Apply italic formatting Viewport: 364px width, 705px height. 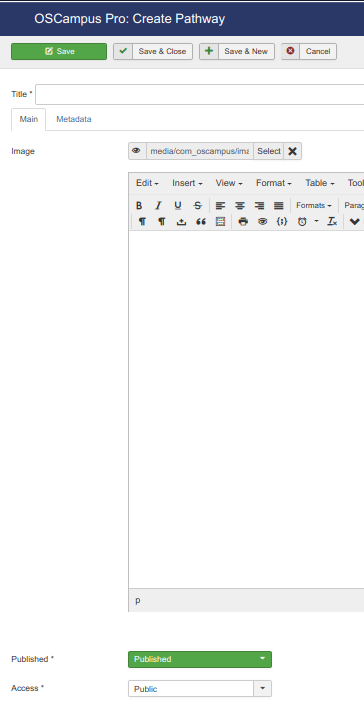[158, 205]
